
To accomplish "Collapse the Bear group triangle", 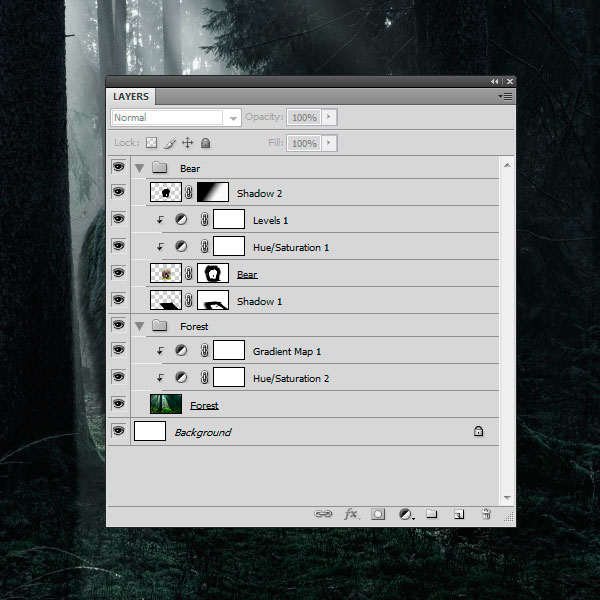I will click(x=139, y=168).
